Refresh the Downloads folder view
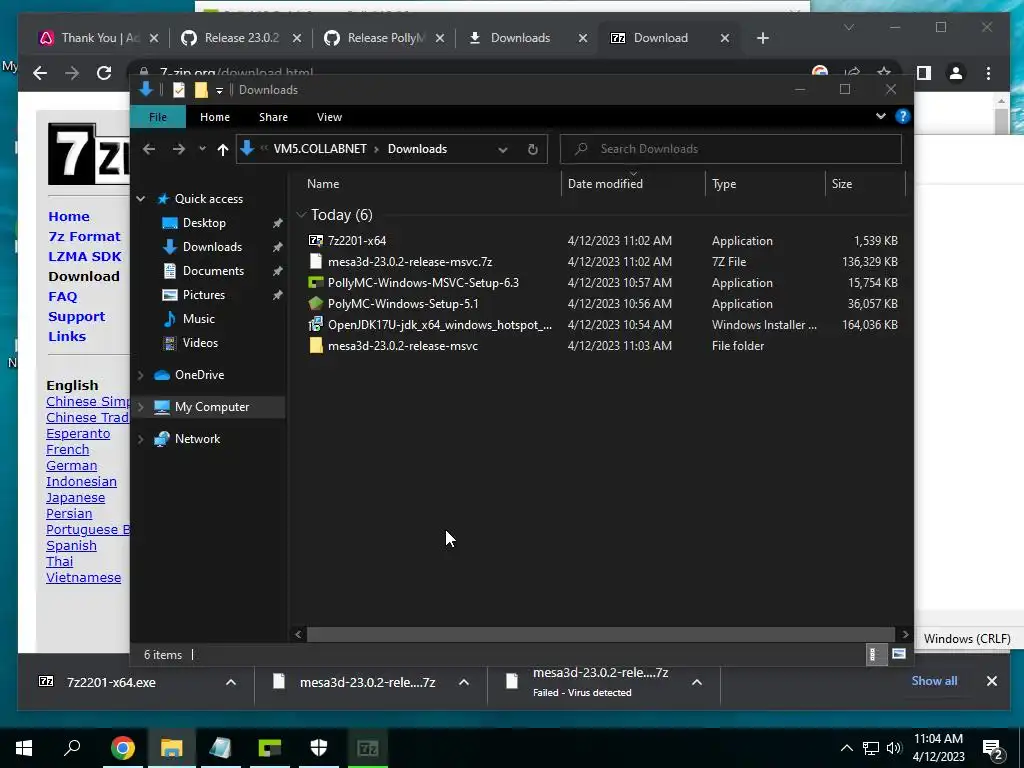The height and width of the screenshot is (768, 1024). pos(533,150)
